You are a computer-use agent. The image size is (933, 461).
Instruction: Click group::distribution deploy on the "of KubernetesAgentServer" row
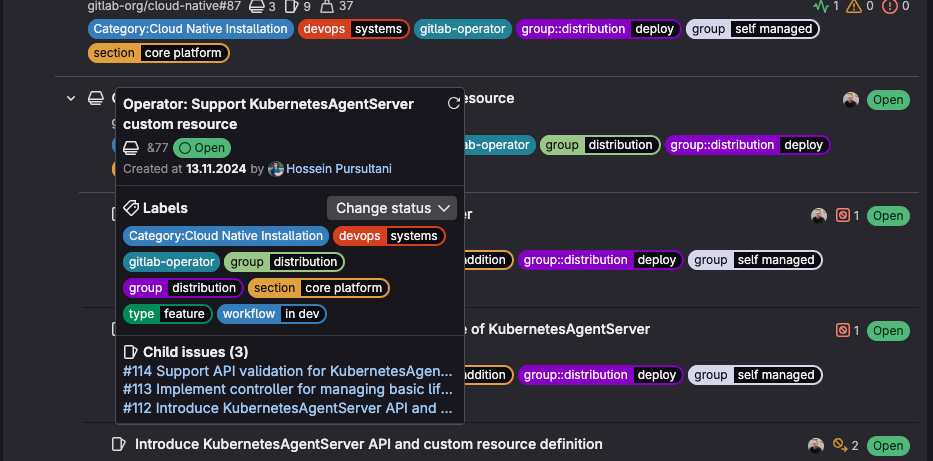click(x=600, y=375)
